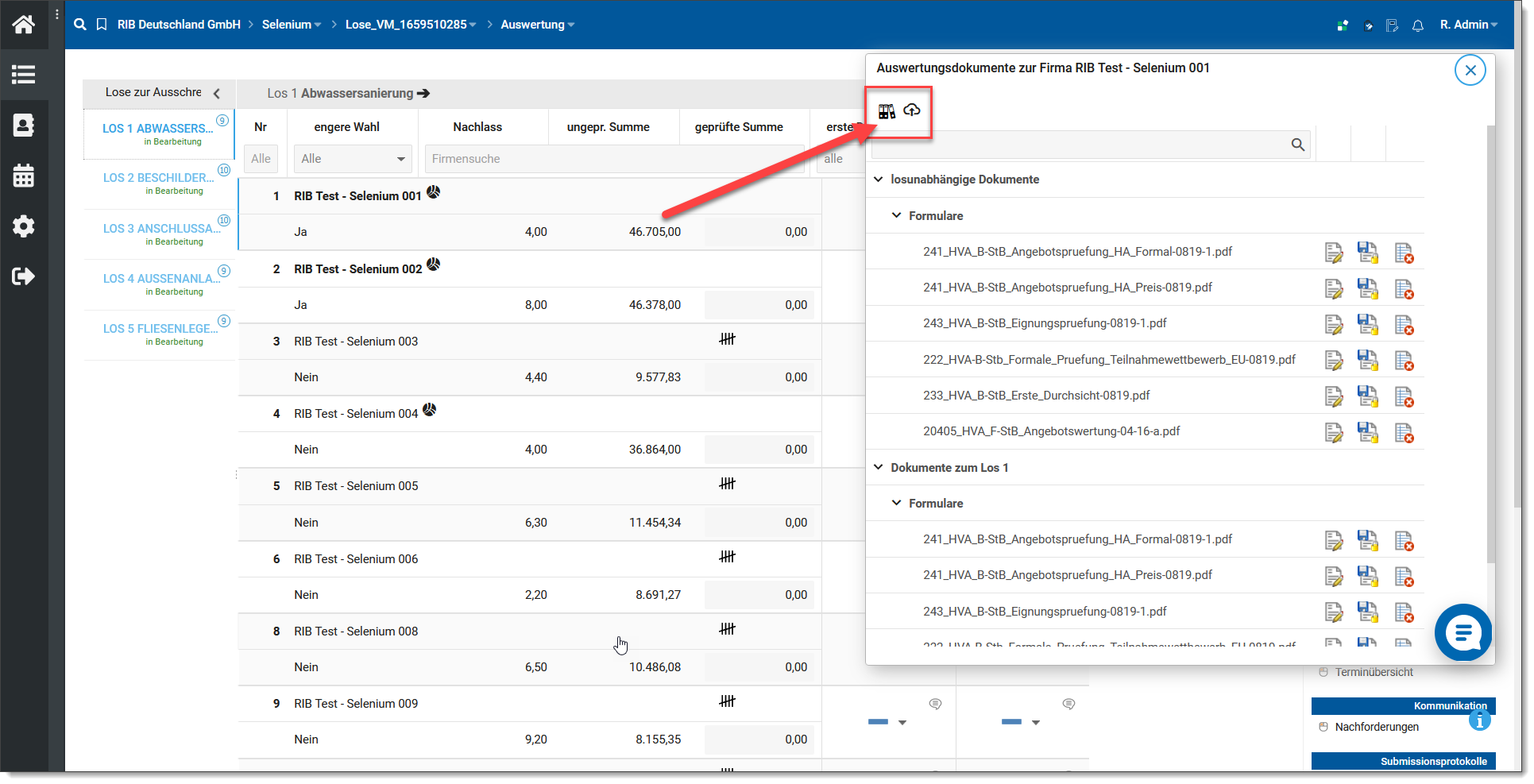Image resolution: width=1534 pixels, height=784 pixels.
Task: Open the settings gear sidebar icon
Action: click(x=23, y=226)
